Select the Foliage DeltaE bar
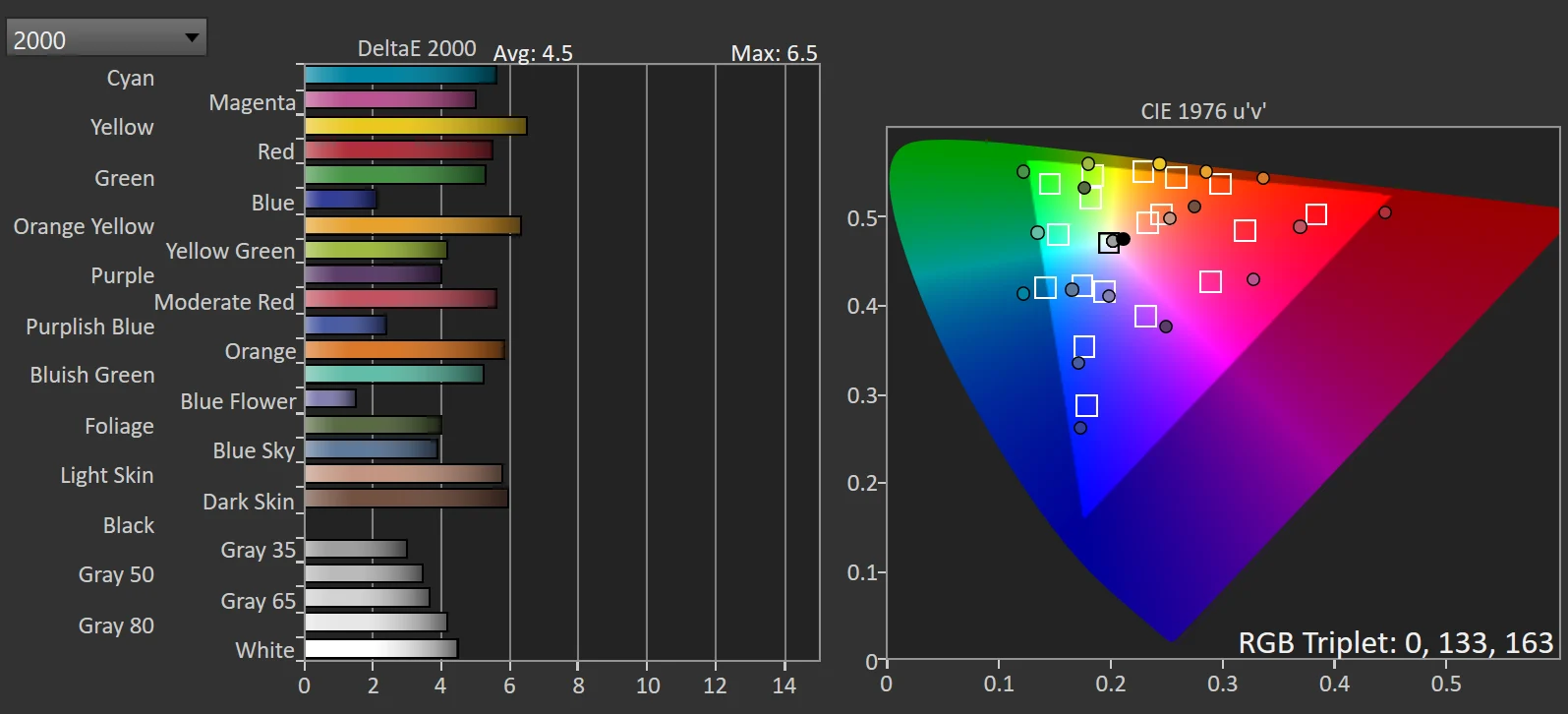This screenshot has width=1568, height=714. coord(373,425)
